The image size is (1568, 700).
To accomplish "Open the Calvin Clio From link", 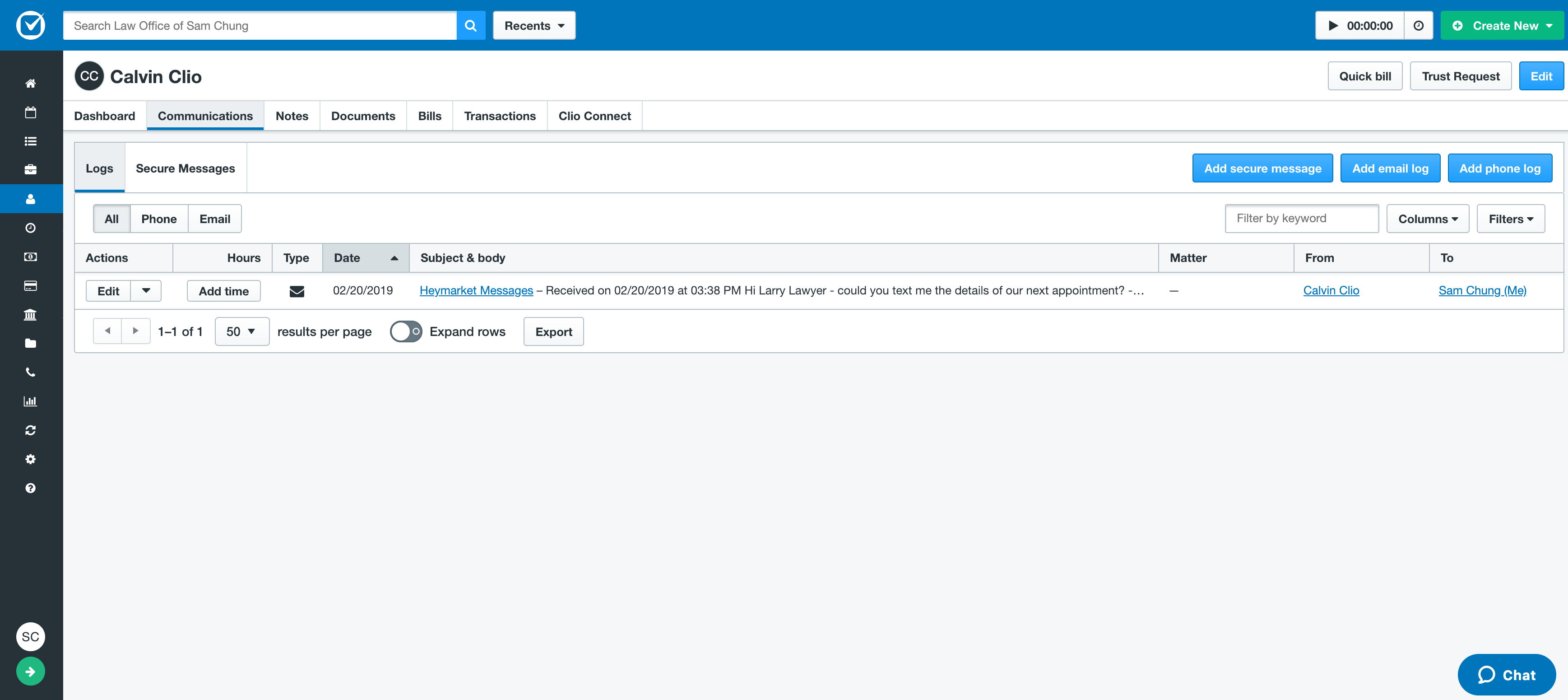I will tap(1331, 290).
